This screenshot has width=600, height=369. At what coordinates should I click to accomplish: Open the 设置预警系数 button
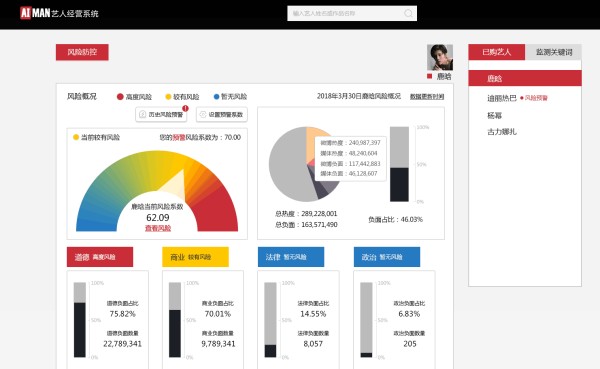pyautogui.click(x=222, y=114)
